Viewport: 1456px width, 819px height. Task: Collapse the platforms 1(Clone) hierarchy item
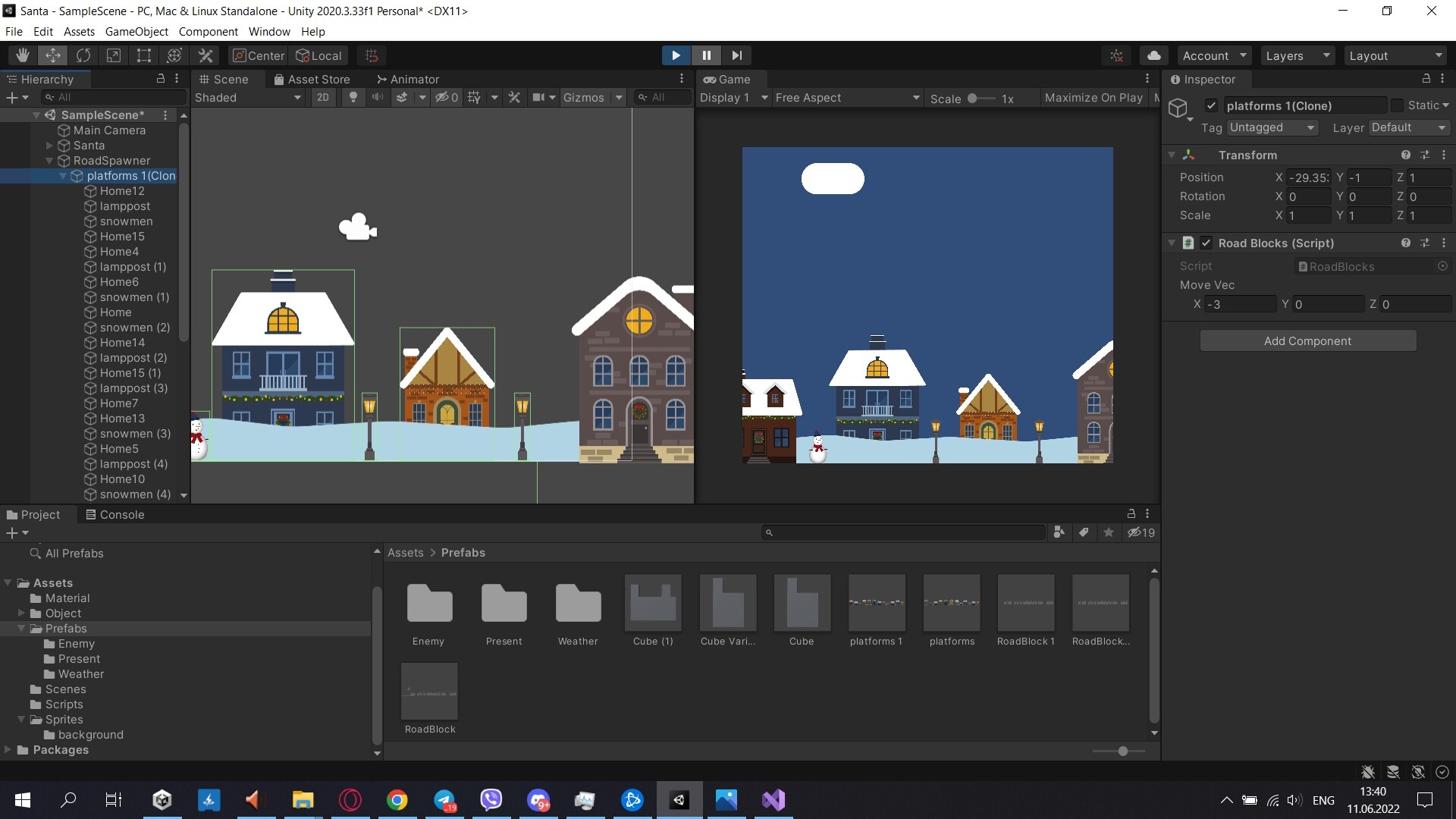[63, 176]
